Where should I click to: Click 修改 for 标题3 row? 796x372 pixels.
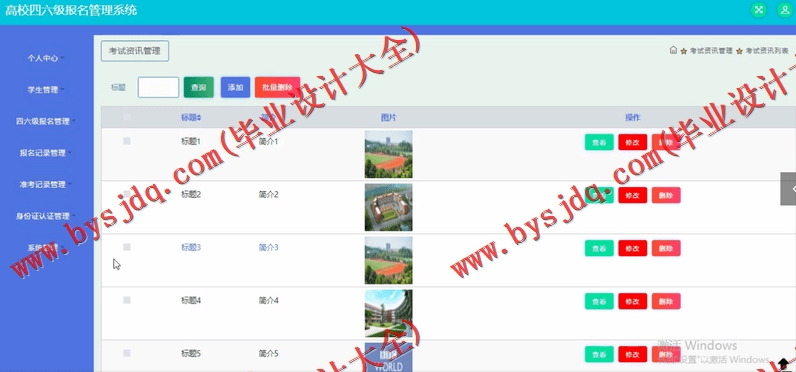(x=633, y=248)
